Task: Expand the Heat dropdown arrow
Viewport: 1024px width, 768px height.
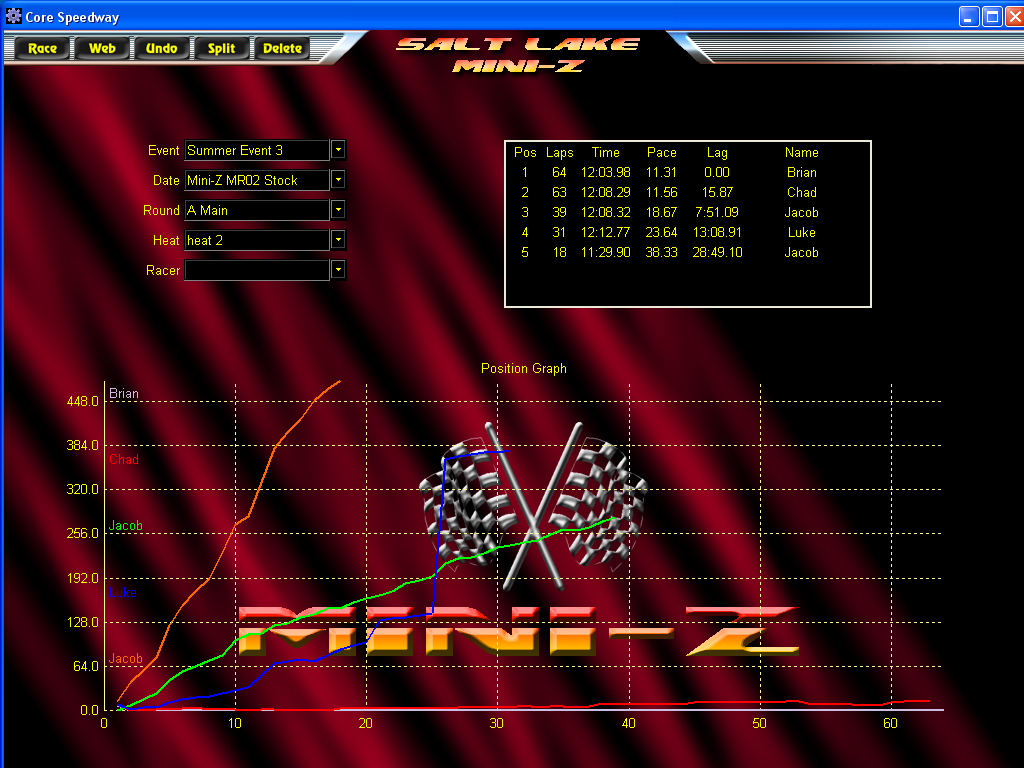Action: 338,240
